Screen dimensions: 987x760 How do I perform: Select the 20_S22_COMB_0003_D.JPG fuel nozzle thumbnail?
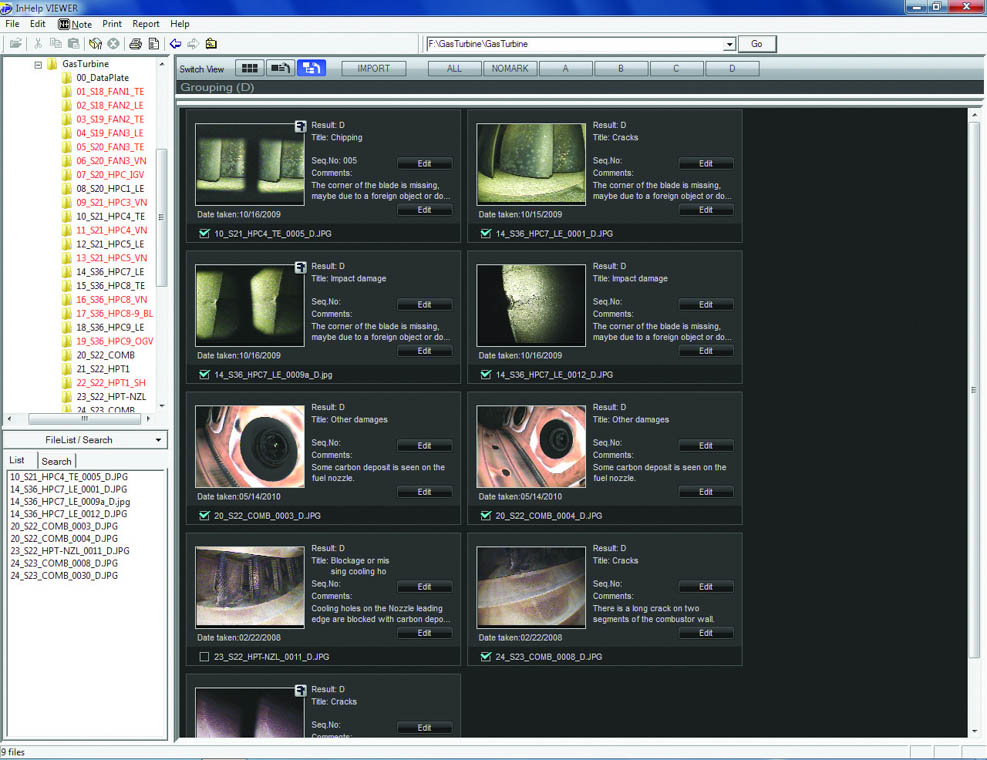(x=250, y=446)
